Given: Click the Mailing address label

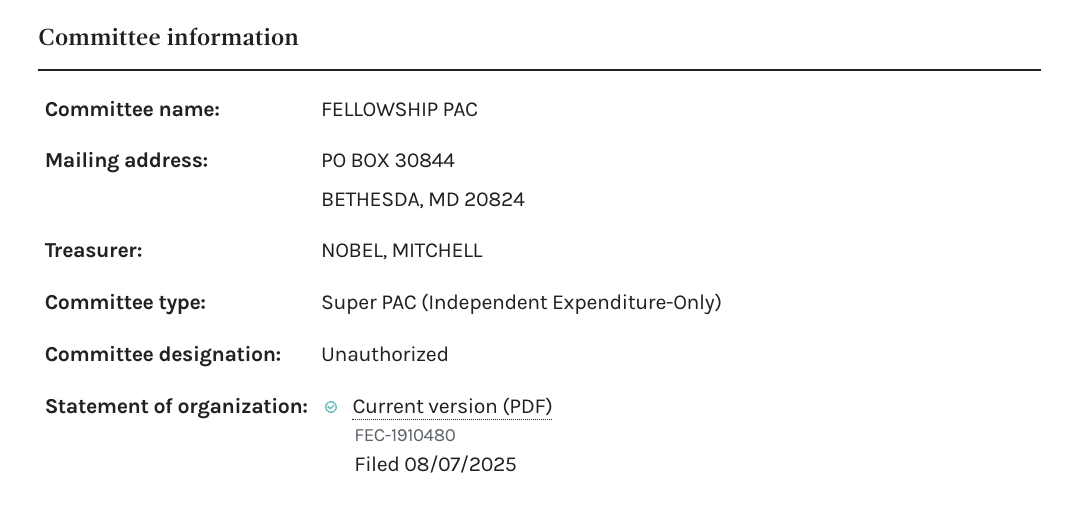Looking at the screenshot, I should tap(126, 160).
